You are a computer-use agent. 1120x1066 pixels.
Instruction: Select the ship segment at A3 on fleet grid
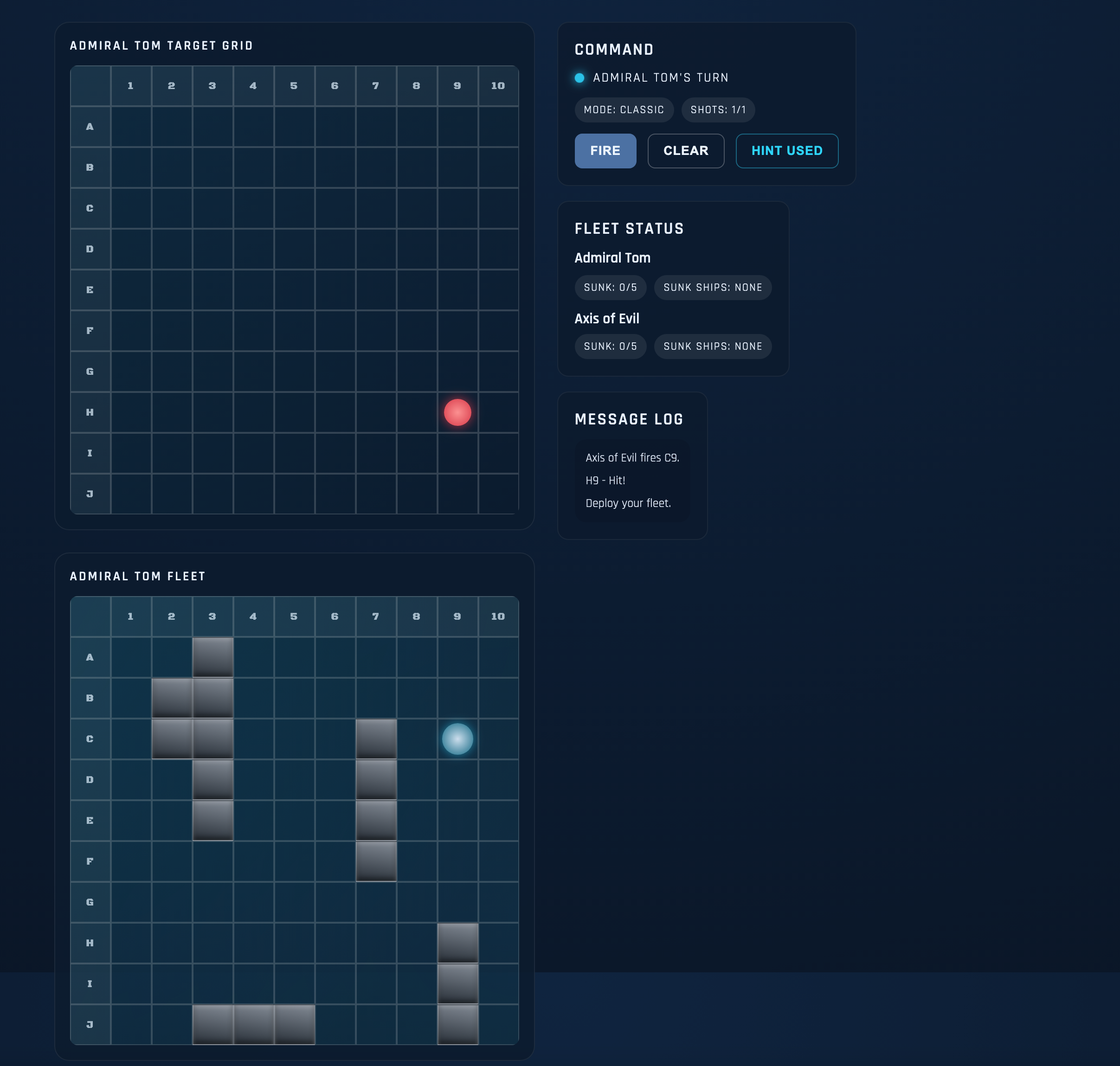(212, 657)
